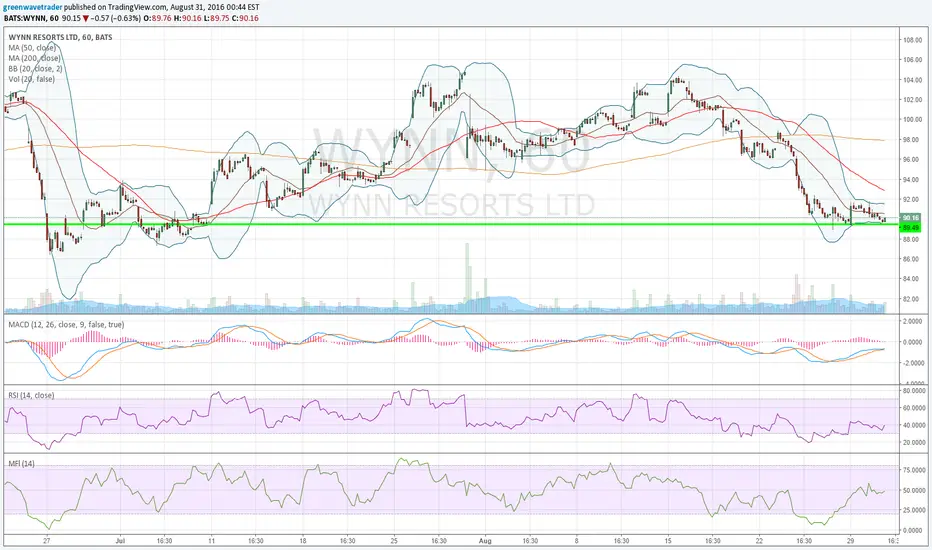Click the 88.00 price axis label
The width and height of the screenshot is (932, 550).
912,239
